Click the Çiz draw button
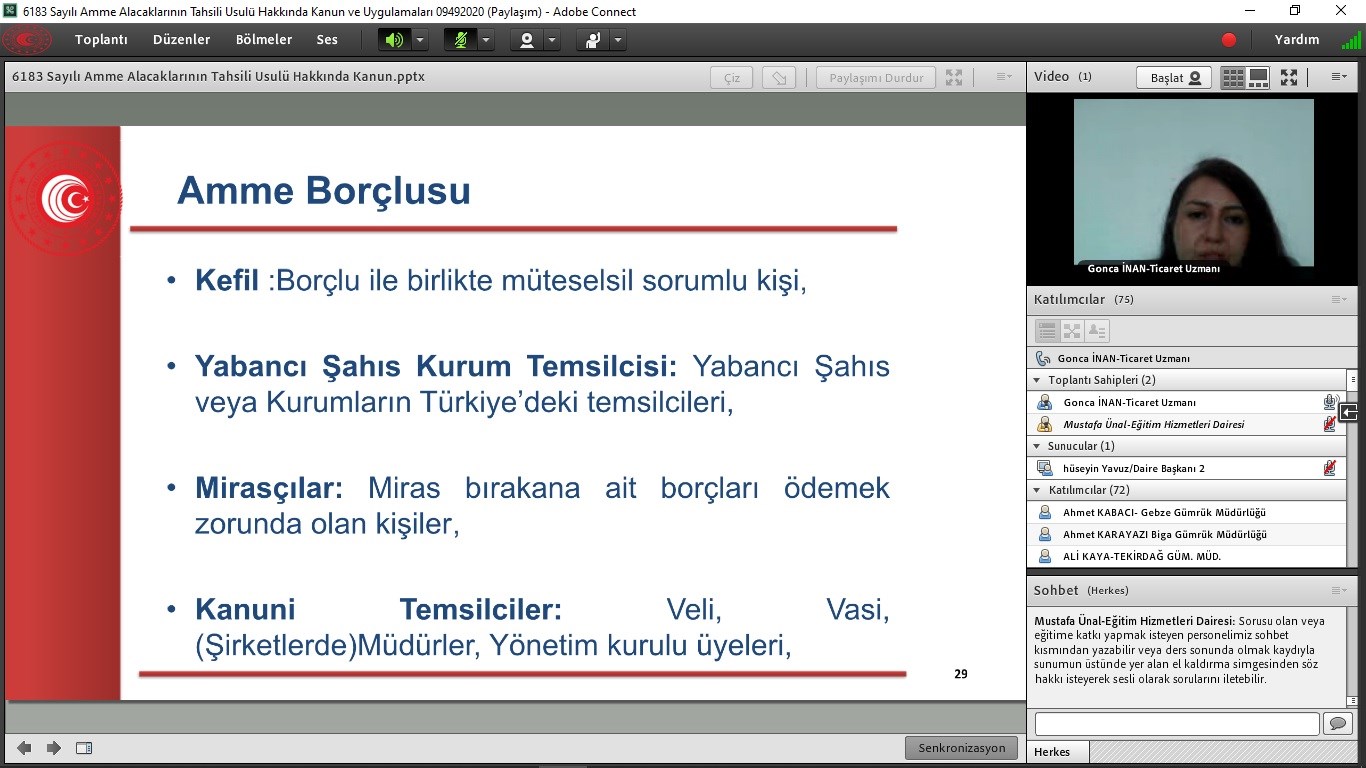This screenshot has height=768, width=1366. 732,77
